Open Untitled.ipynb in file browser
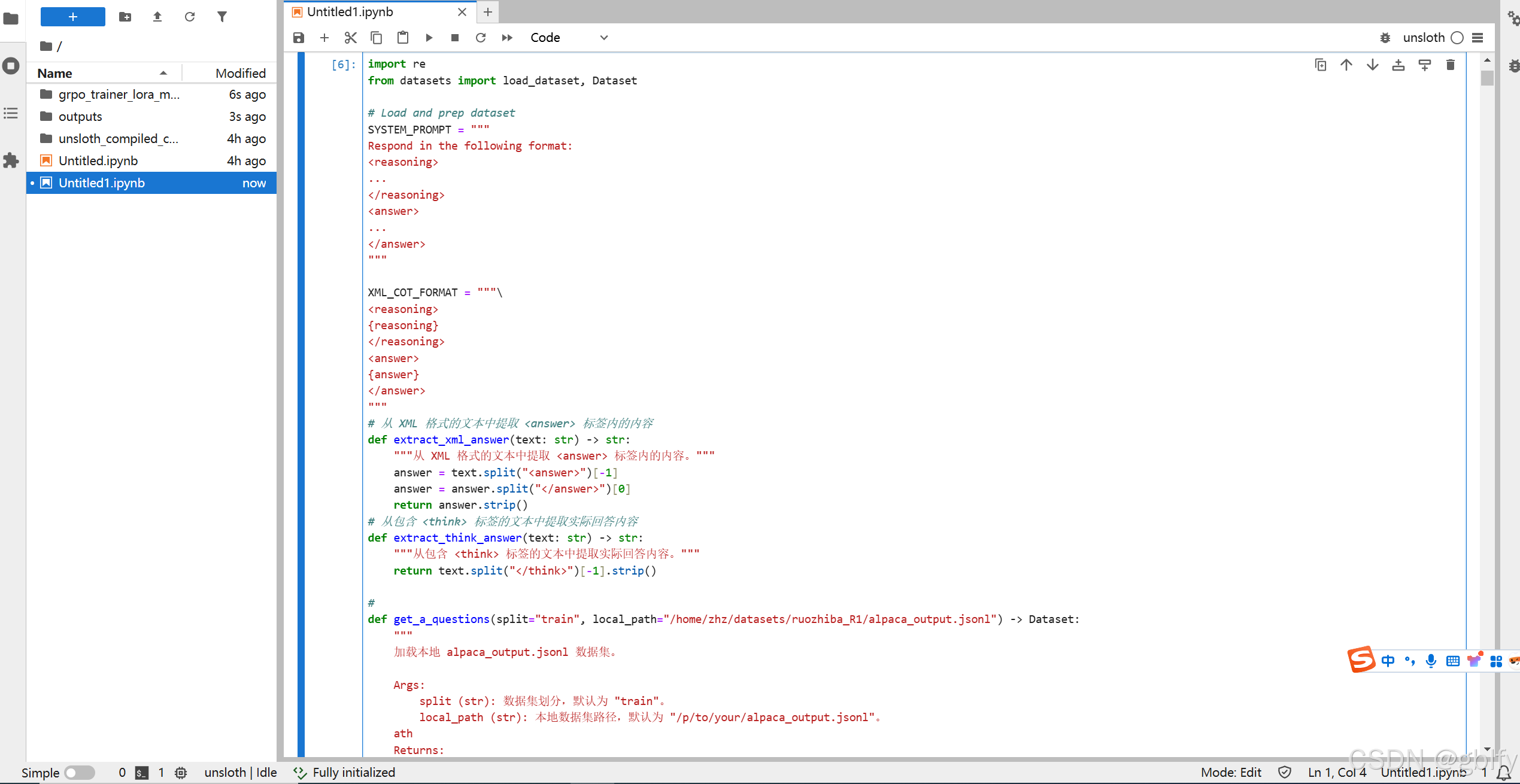 coord(98,161)
